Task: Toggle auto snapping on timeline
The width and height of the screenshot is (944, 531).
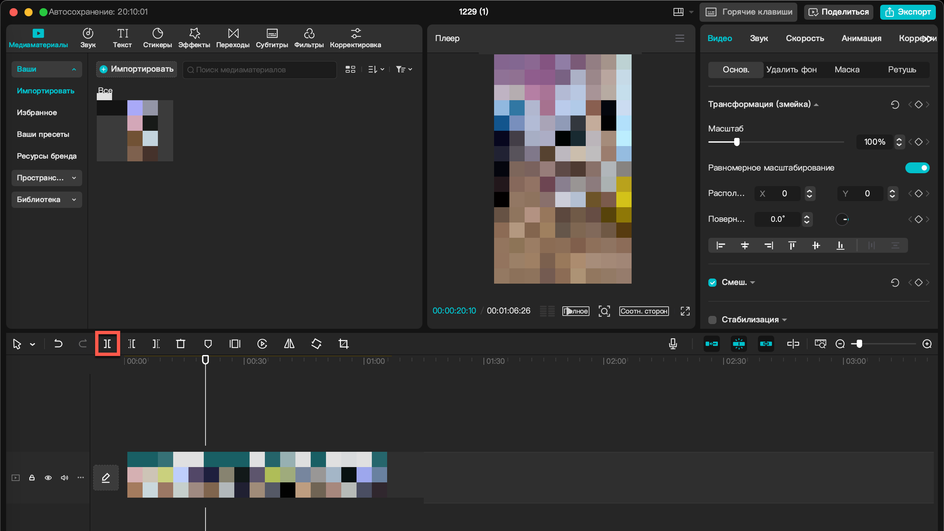Action: coord(739,344)
